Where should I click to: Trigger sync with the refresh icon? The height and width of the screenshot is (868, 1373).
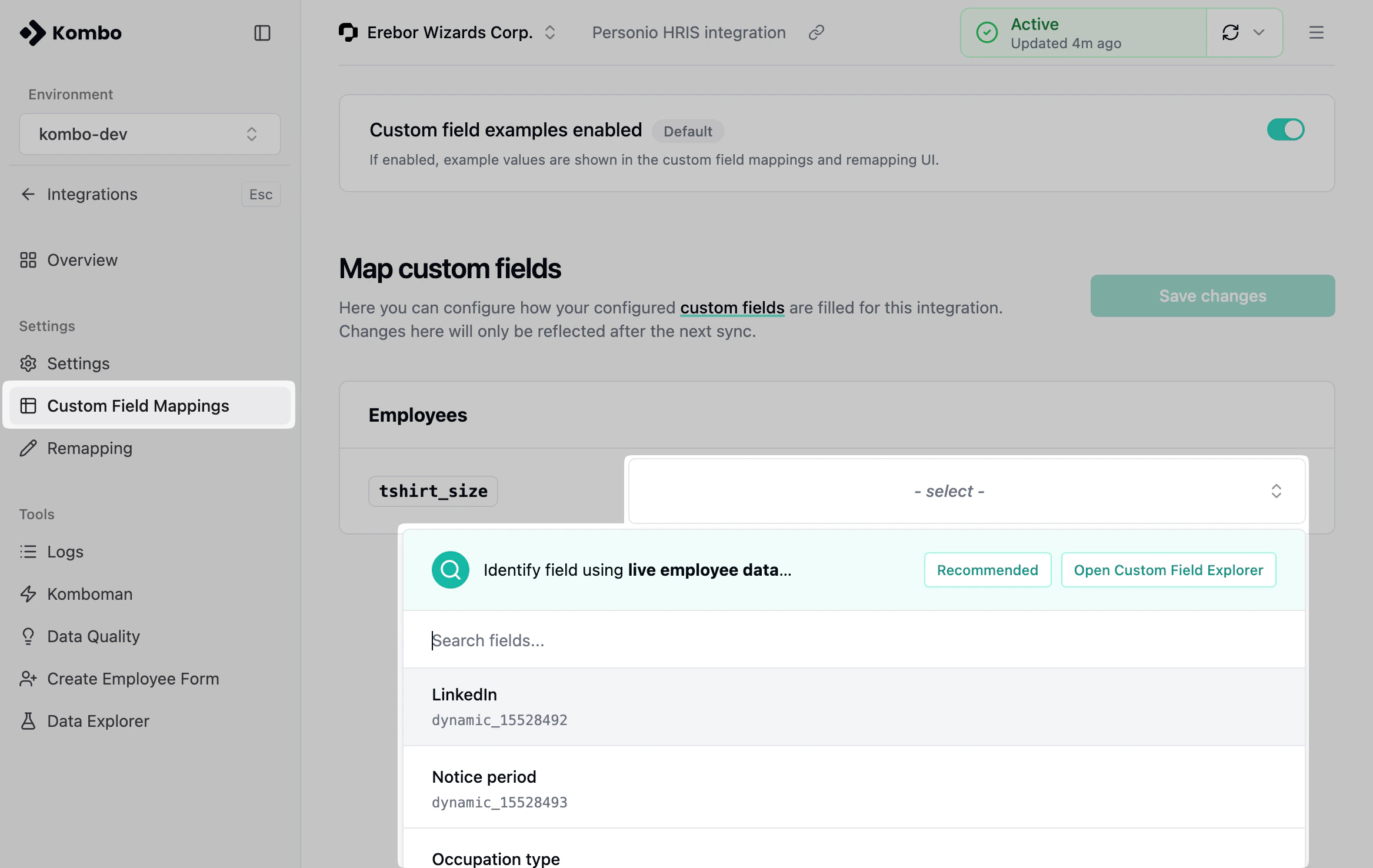click(1231, 32)
